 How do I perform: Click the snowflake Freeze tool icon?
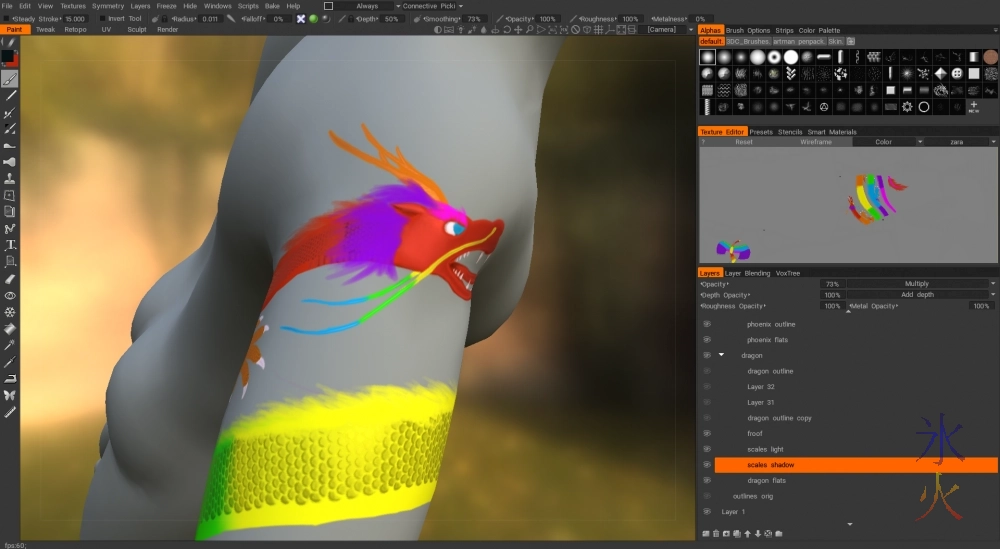coord(10,312)
